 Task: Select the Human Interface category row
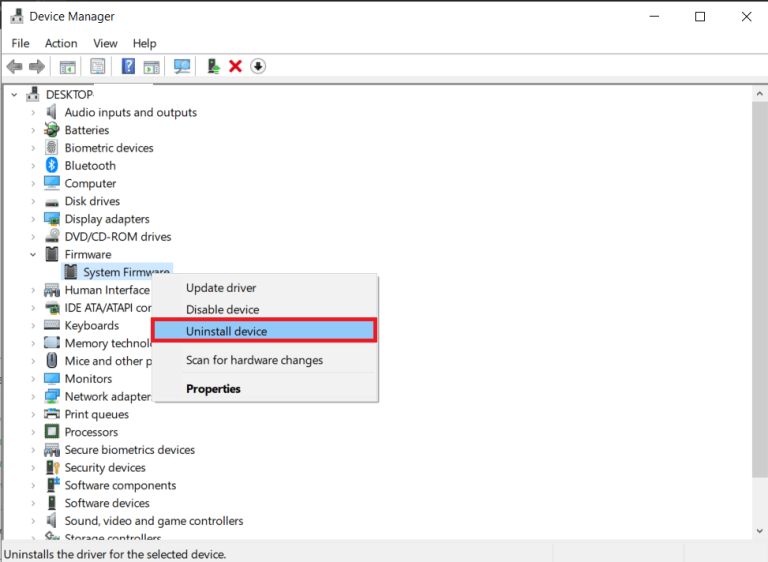(x=107, y=290)
